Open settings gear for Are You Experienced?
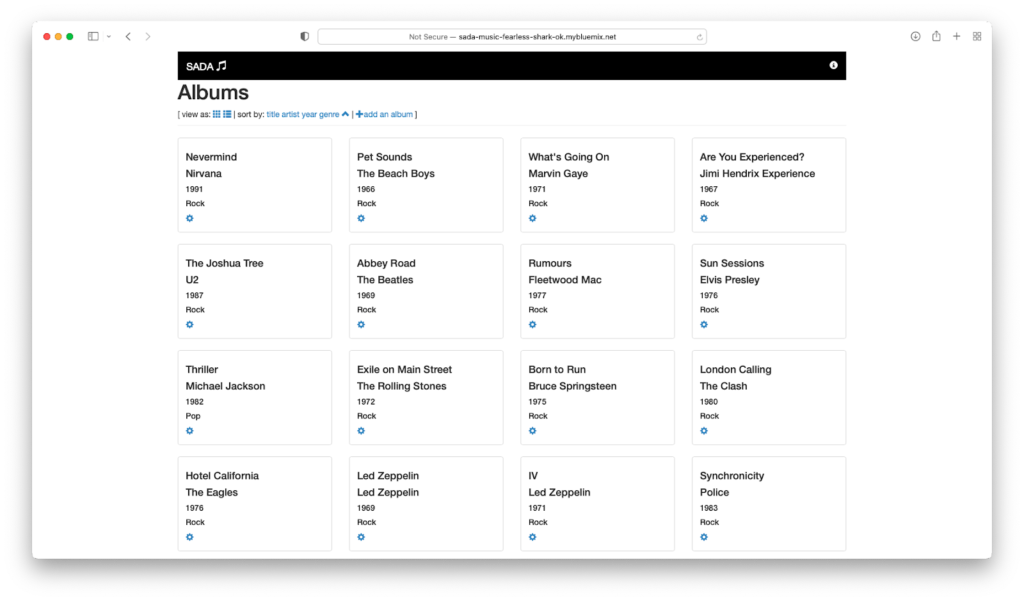The width and height of the screenshot is (1024, 601). point(704,218)
